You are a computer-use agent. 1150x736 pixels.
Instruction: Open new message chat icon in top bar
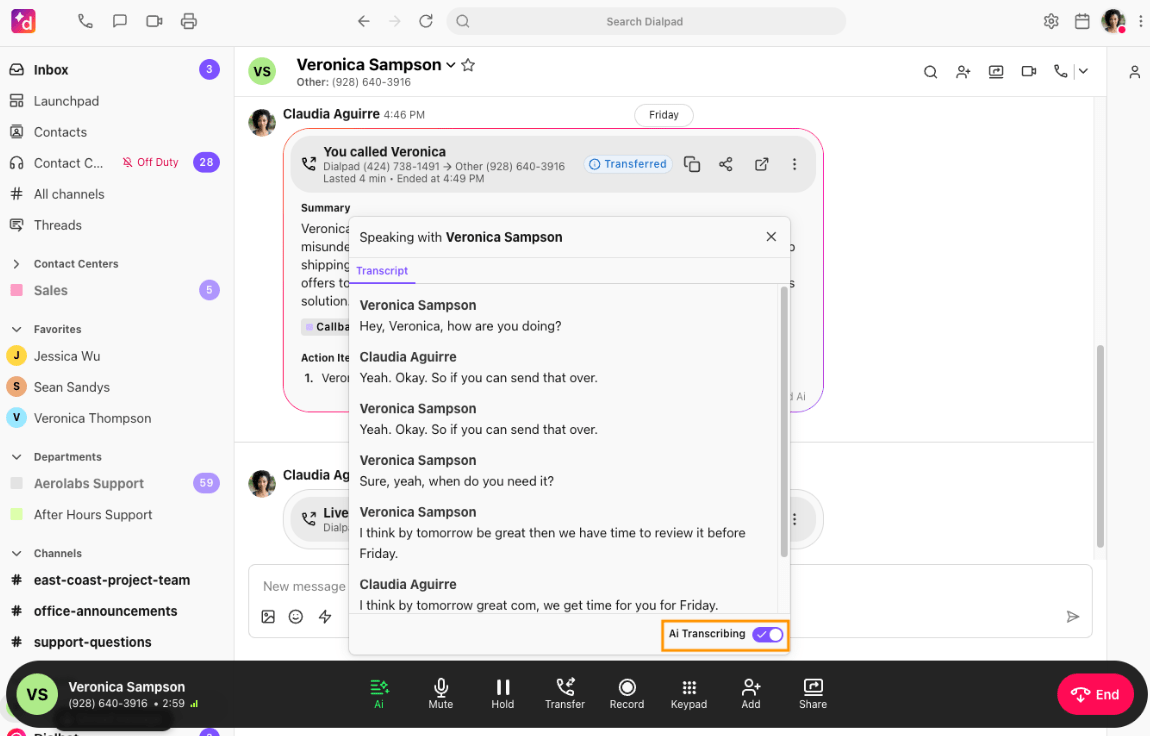click(120, 21)
